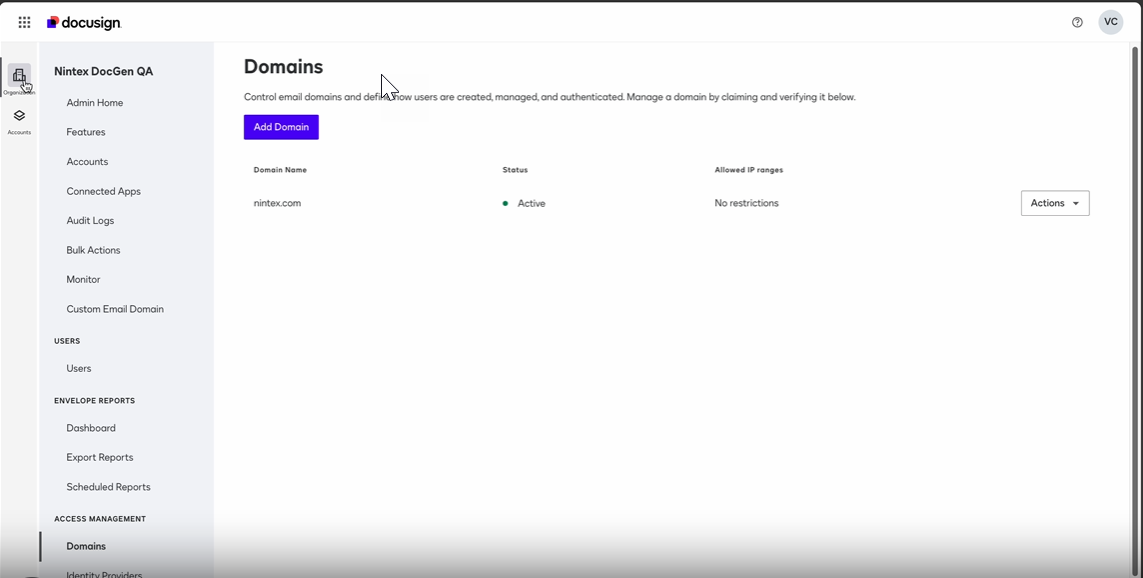
Task: Open Scheduled Reports in sidebar
Action: 108,487
